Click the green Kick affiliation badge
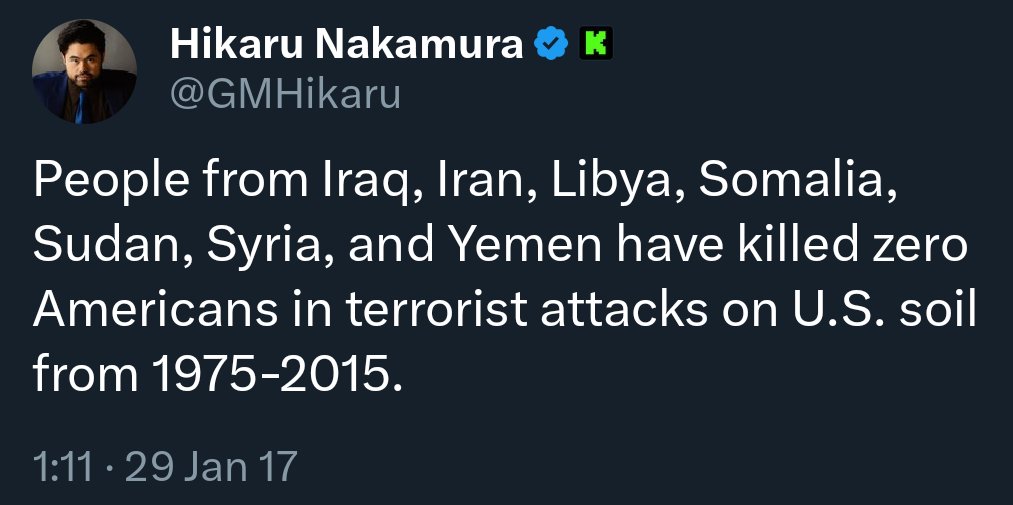Viewport: 1013px width, 505px height. point(596,44)
